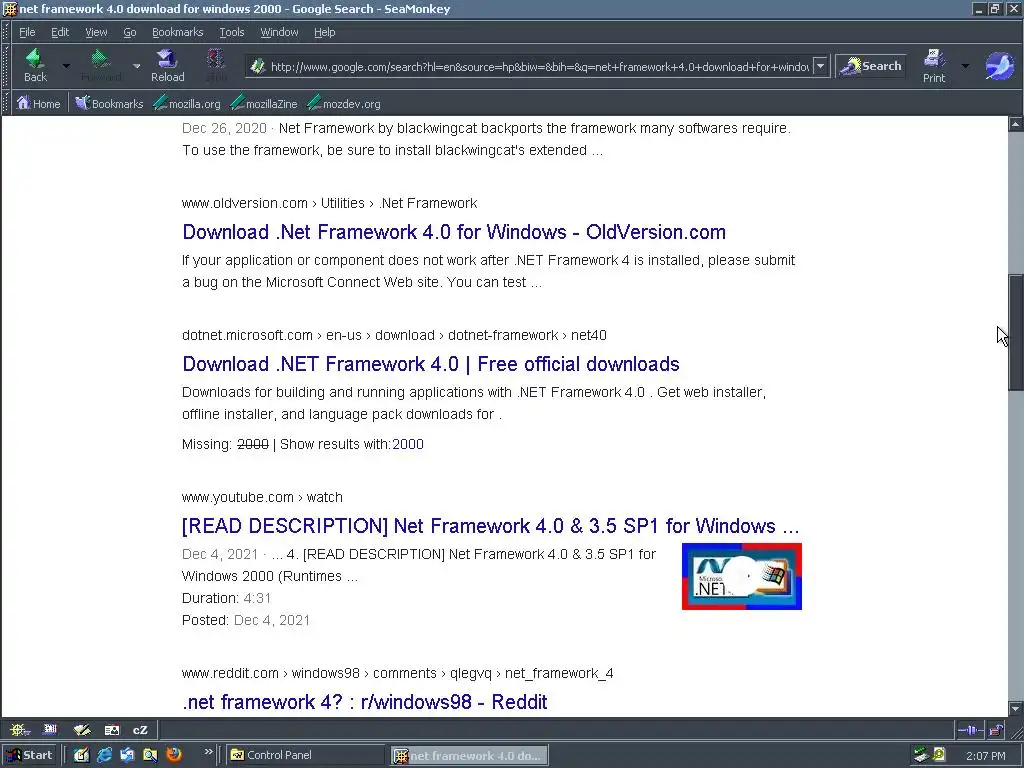Click the 2:07 PM clock
This screenshot has width=1024, height=768.
985,756
